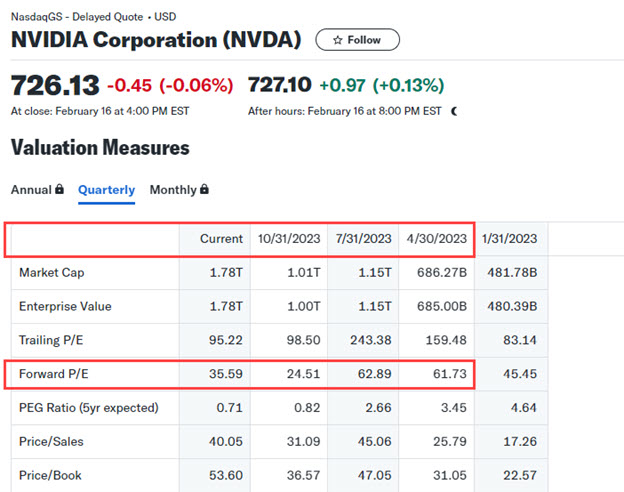Click the Price/Sales row label
This screenshot has width=624, height=492.
pyautogui.click(x=51, y=441)
